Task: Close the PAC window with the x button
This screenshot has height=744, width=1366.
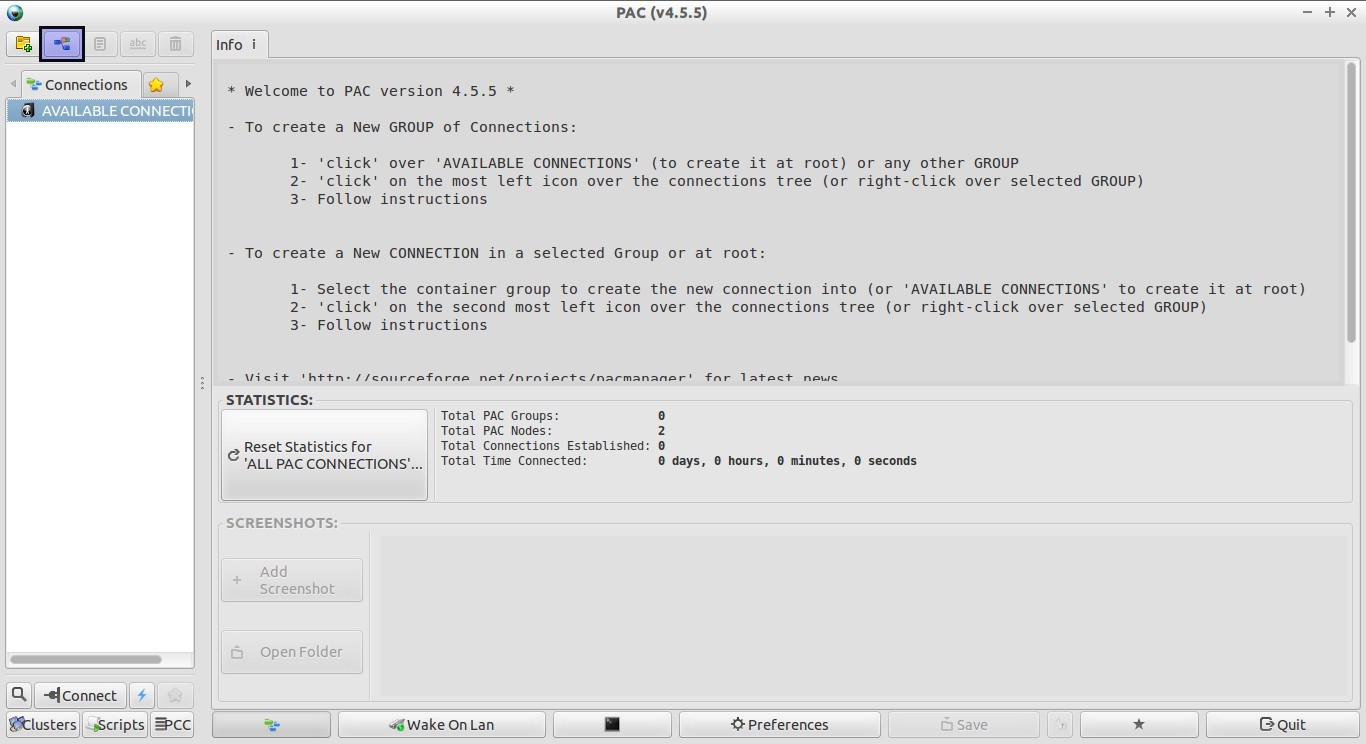Action: tap(1350, 12)
